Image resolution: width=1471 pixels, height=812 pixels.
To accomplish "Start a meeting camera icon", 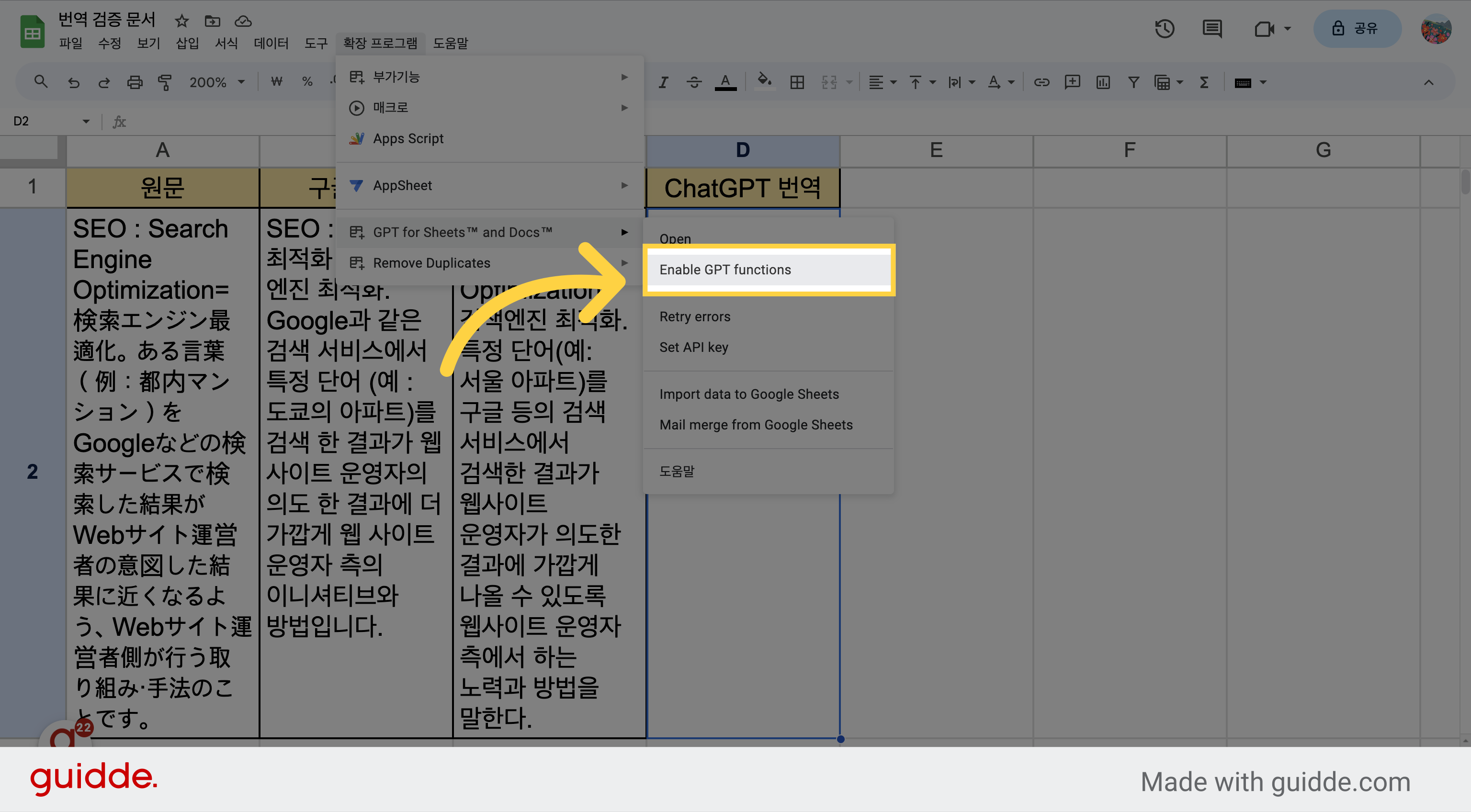I will 1264,29.
